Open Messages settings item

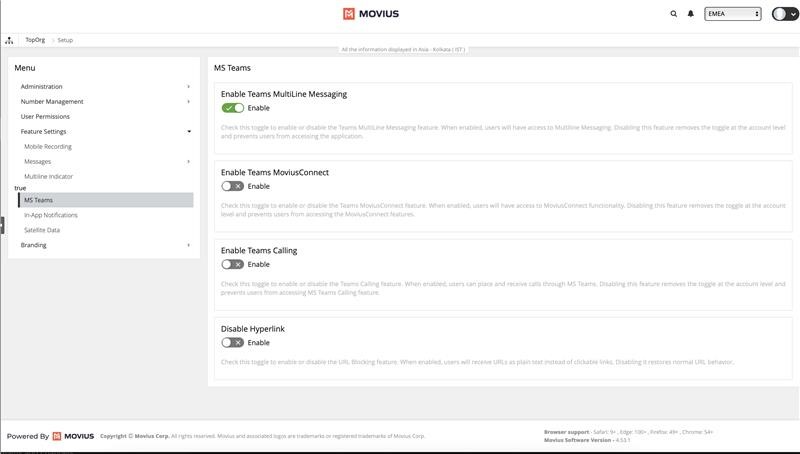point(38,162)
